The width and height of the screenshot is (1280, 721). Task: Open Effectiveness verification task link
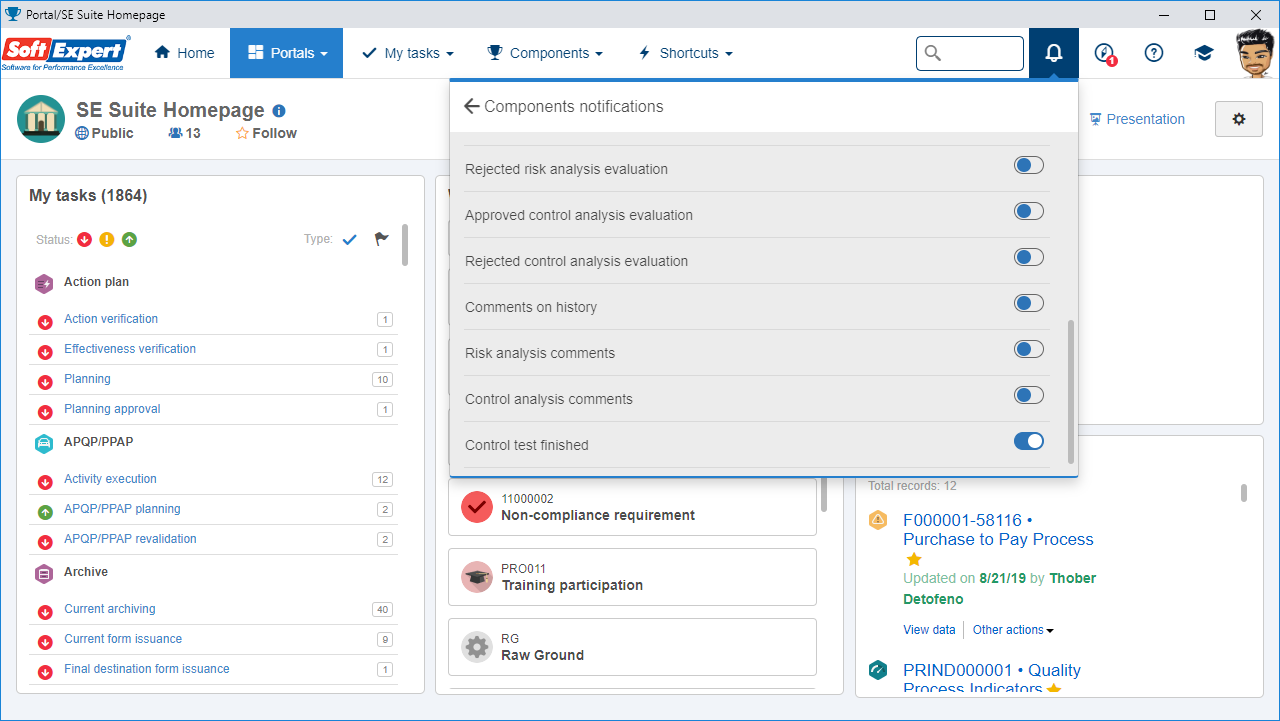pos(130,349)
